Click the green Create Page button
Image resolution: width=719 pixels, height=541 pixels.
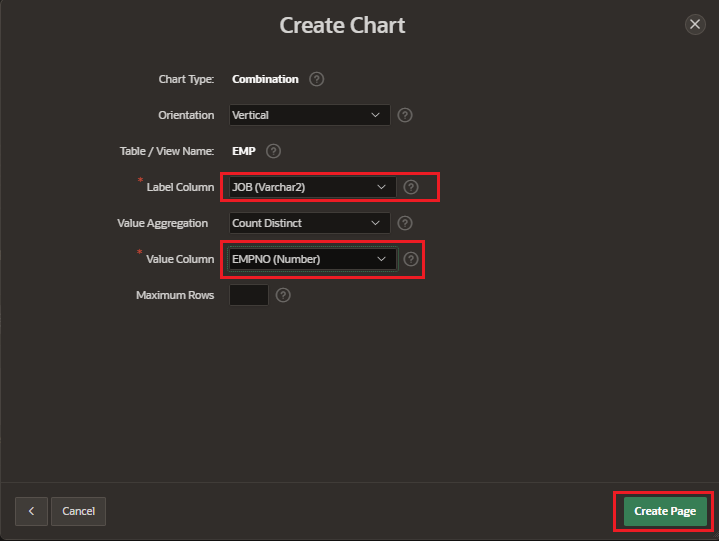664,511
